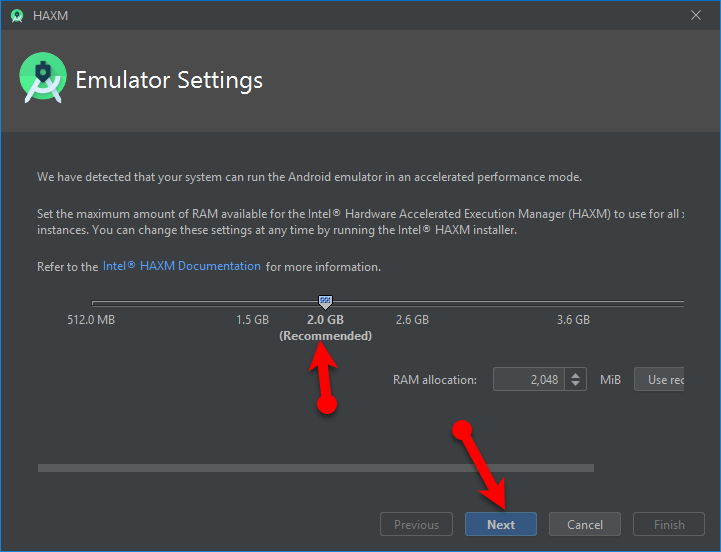Cancel the HAXM setup wizard
Screen dimensions: 721x552
[x=585, y=525]
